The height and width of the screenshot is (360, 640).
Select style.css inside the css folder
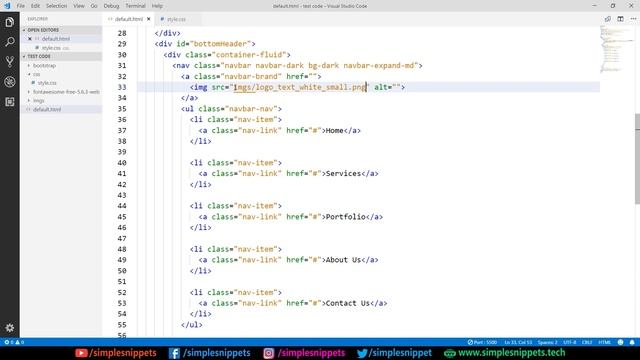click(47, 83)
